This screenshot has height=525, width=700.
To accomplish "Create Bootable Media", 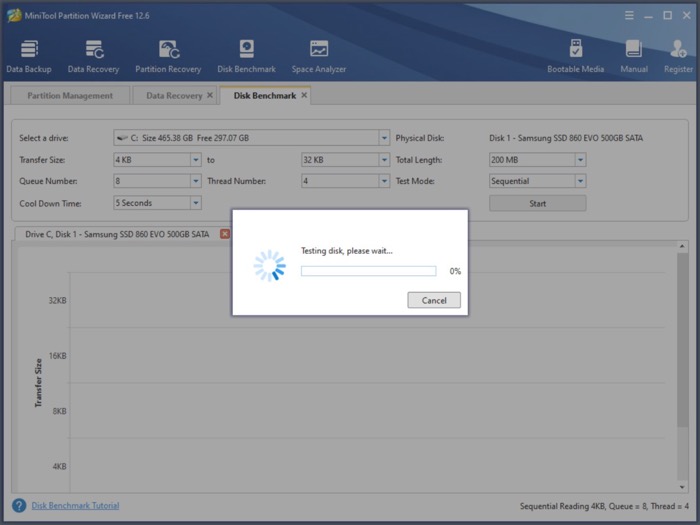I will click(x=575, y=56).
